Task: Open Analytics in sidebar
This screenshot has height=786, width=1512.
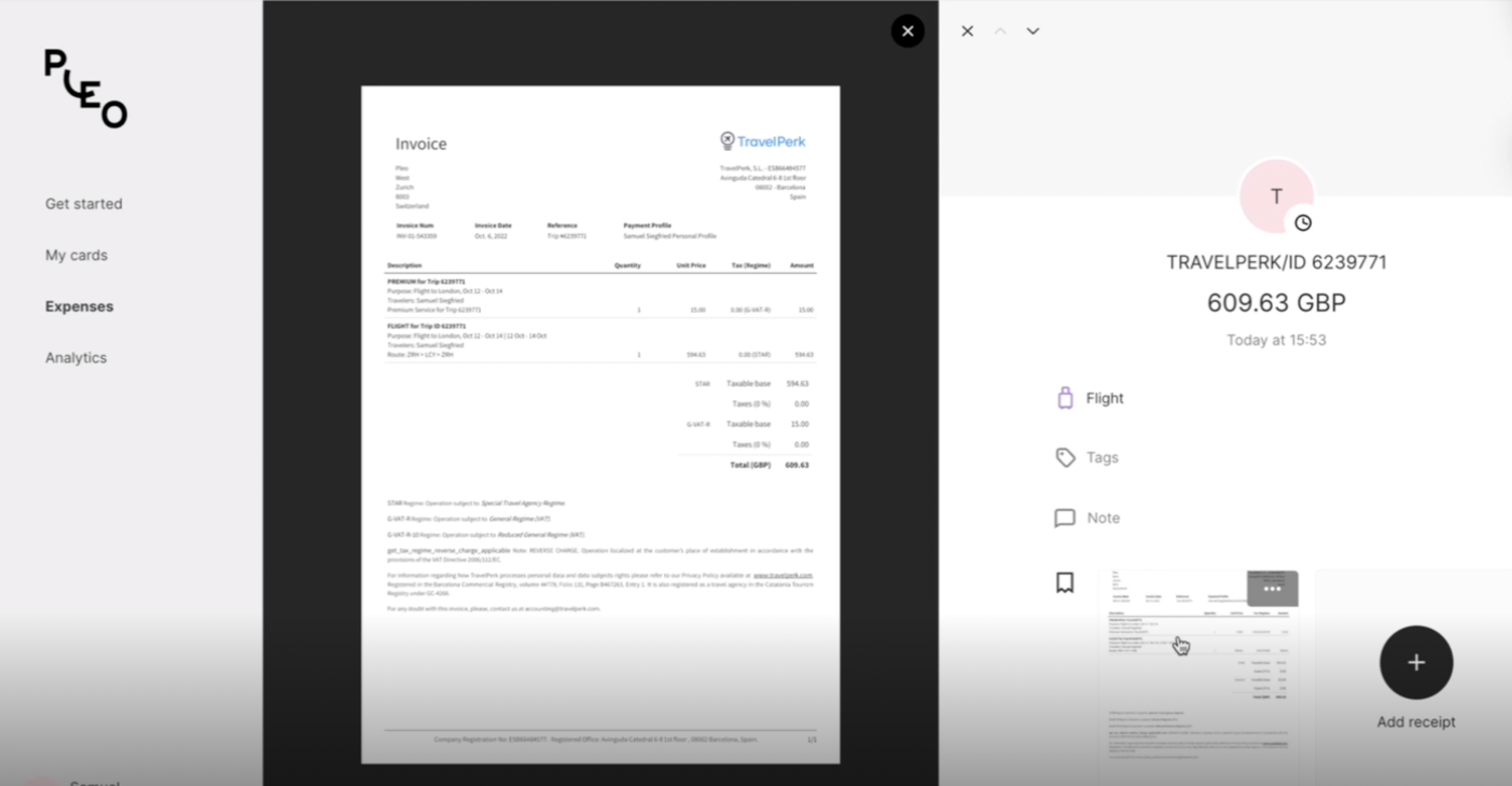Action: [x=76, y=357]
